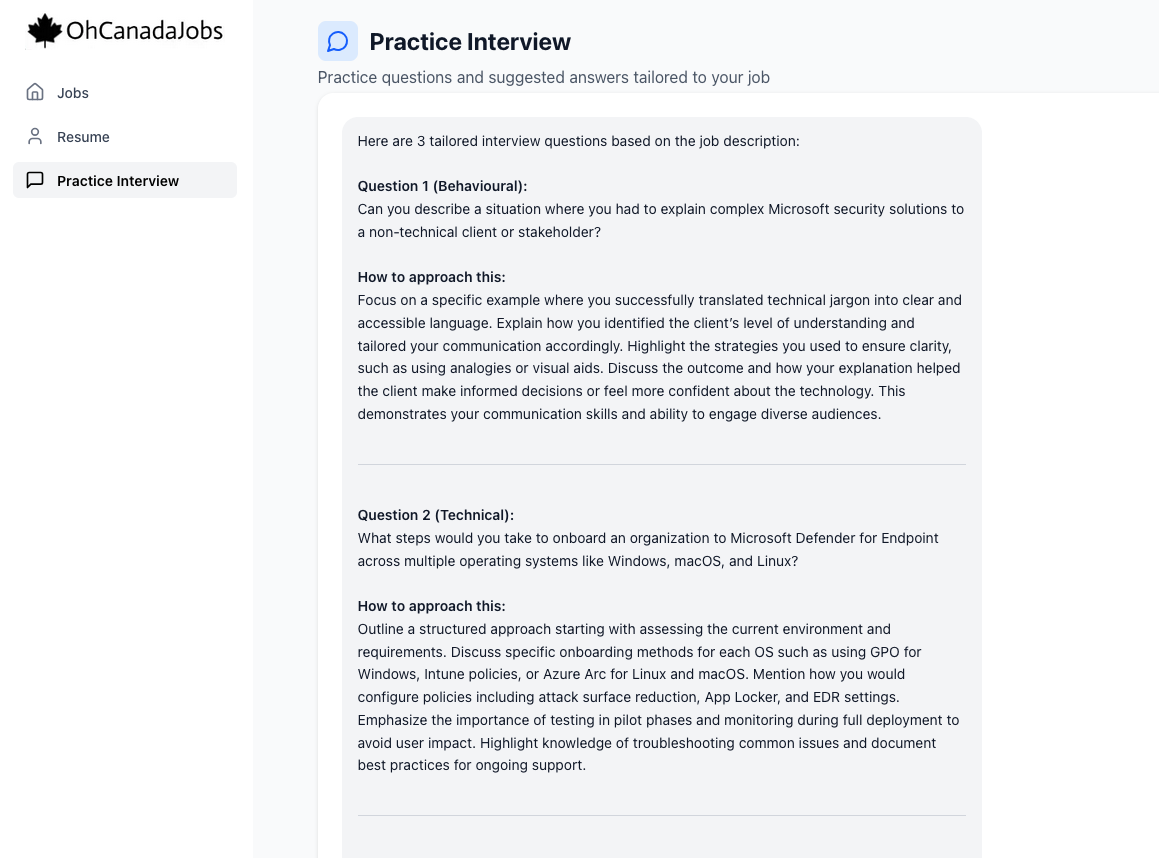The height and width of the screenshot is (858, 1159).
Task: Click the person icon beside Resume
Action: 35,136
